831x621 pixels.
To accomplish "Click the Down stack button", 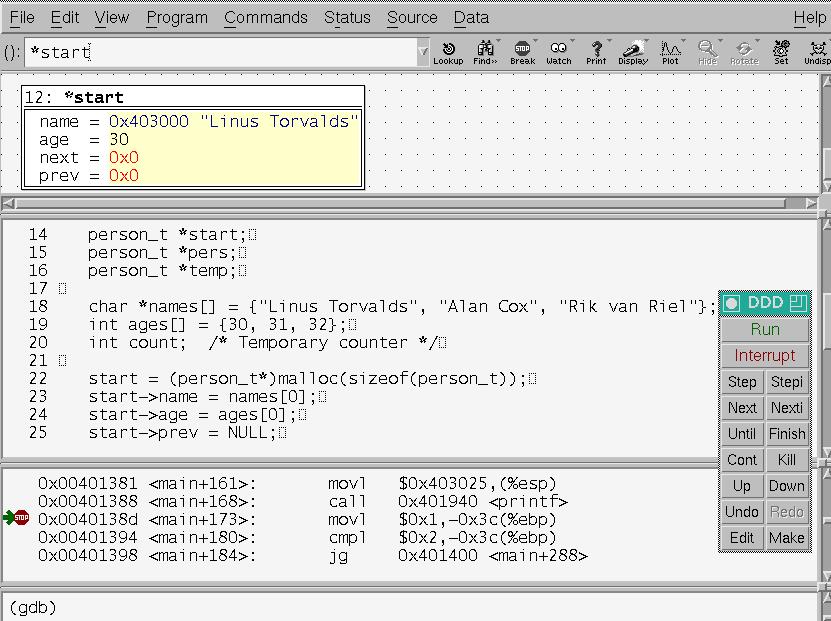I will point(787,485).
